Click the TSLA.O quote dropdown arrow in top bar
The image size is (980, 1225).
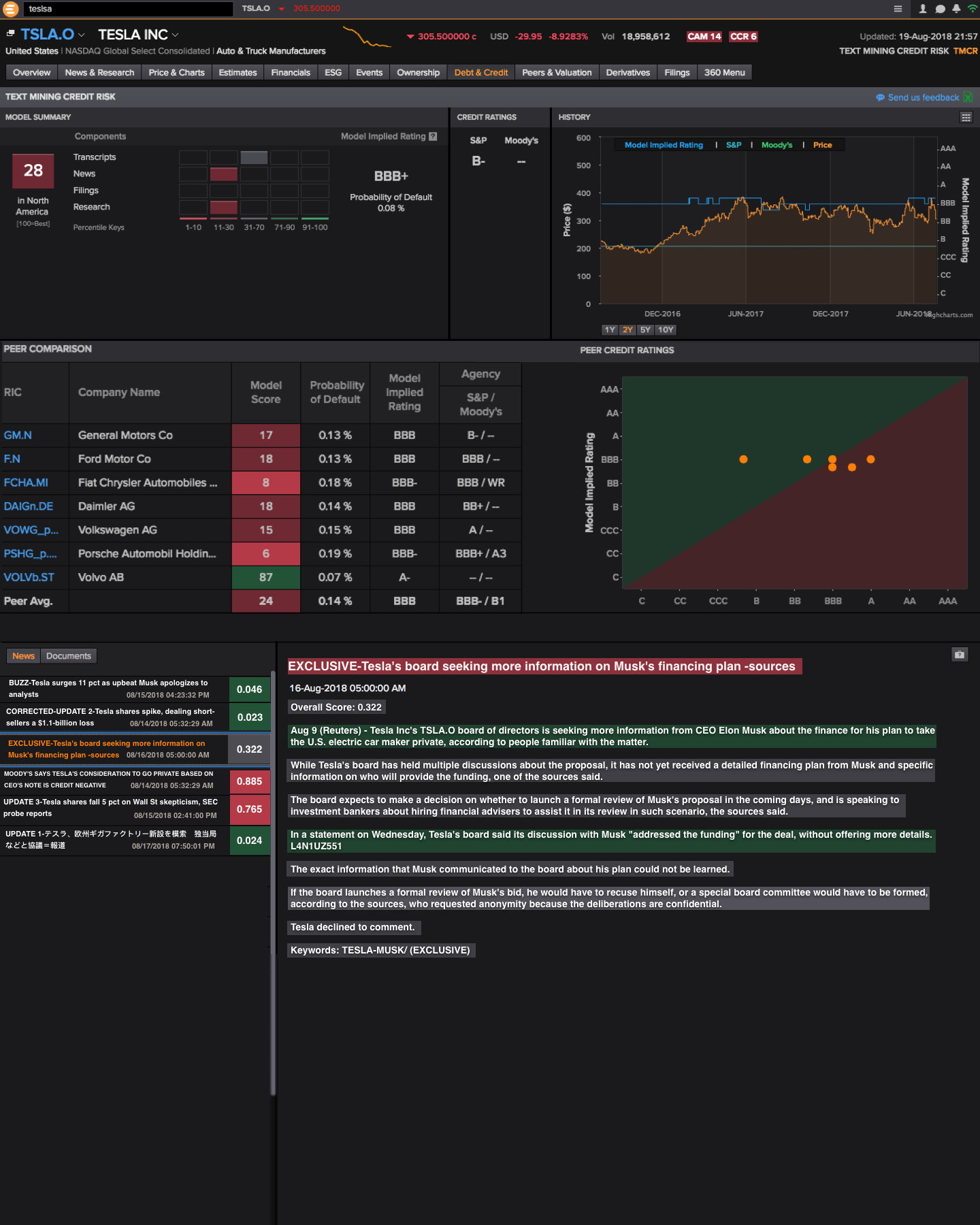pyautogui.click(x=281, y=9)
